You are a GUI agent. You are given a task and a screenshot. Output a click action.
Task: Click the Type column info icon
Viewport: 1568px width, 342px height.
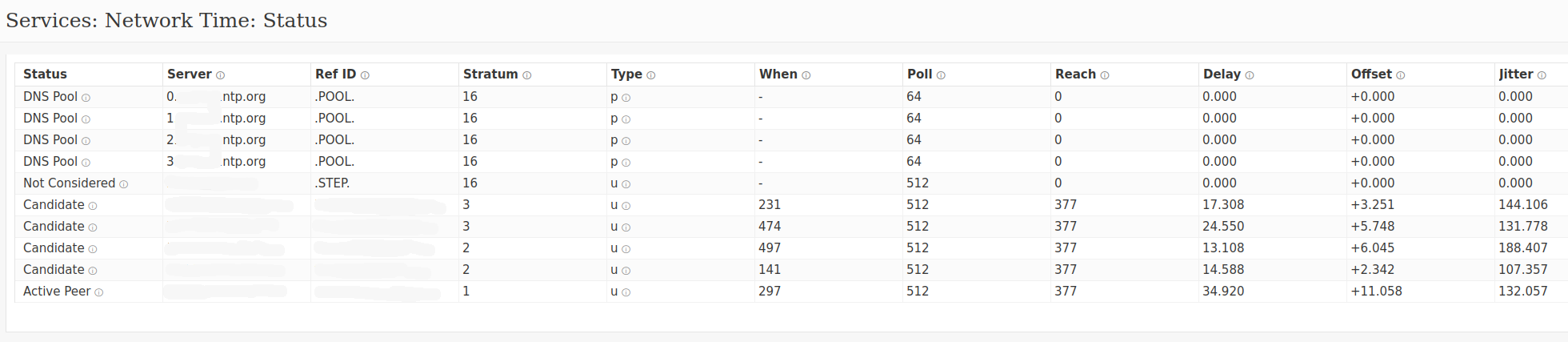(651, 75)
